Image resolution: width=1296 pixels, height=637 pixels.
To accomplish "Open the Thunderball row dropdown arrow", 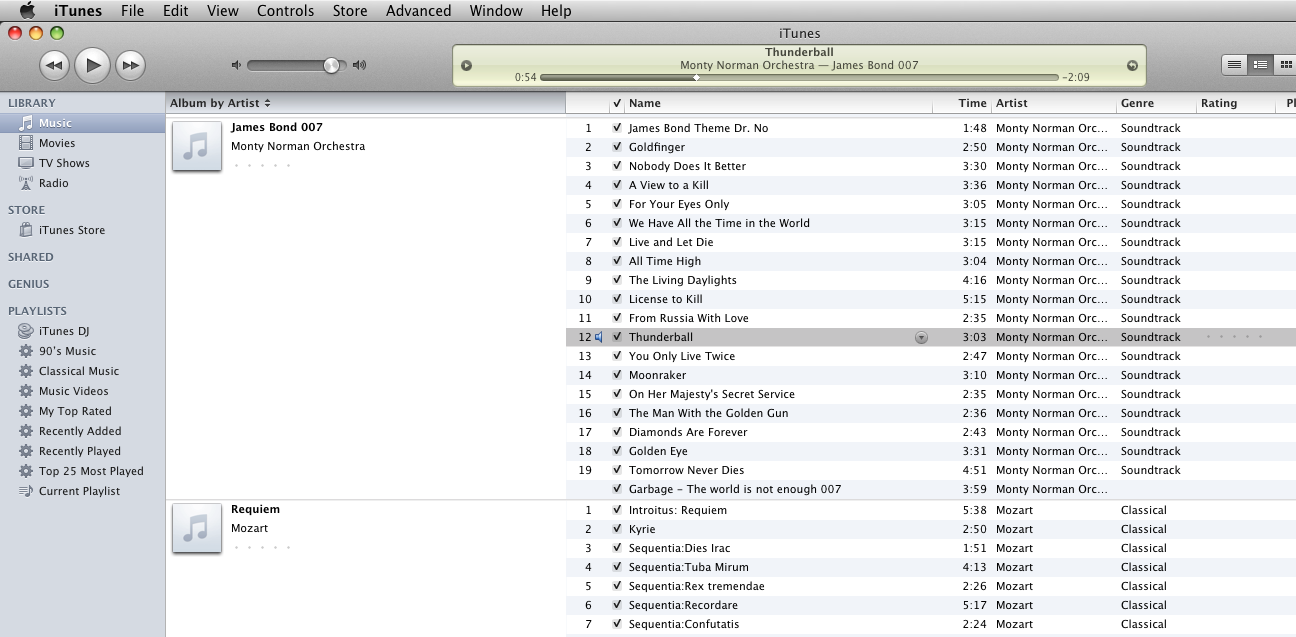I will [921, 338].
